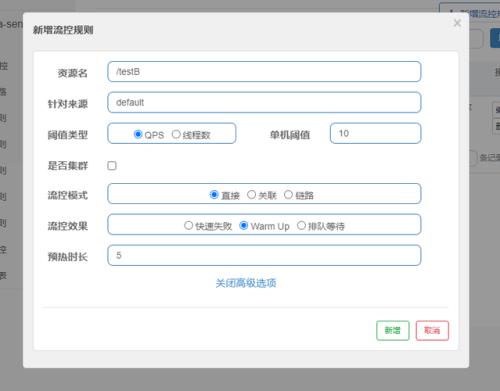This screenshot has height=391, width=500.
Task: Select 快速失败 flow control effect
Action: pos(188,226)
